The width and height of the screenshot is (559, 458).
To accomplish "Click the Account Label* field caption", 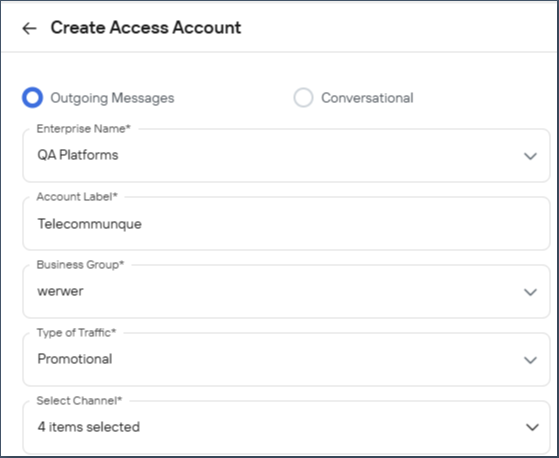I will 77,197.
